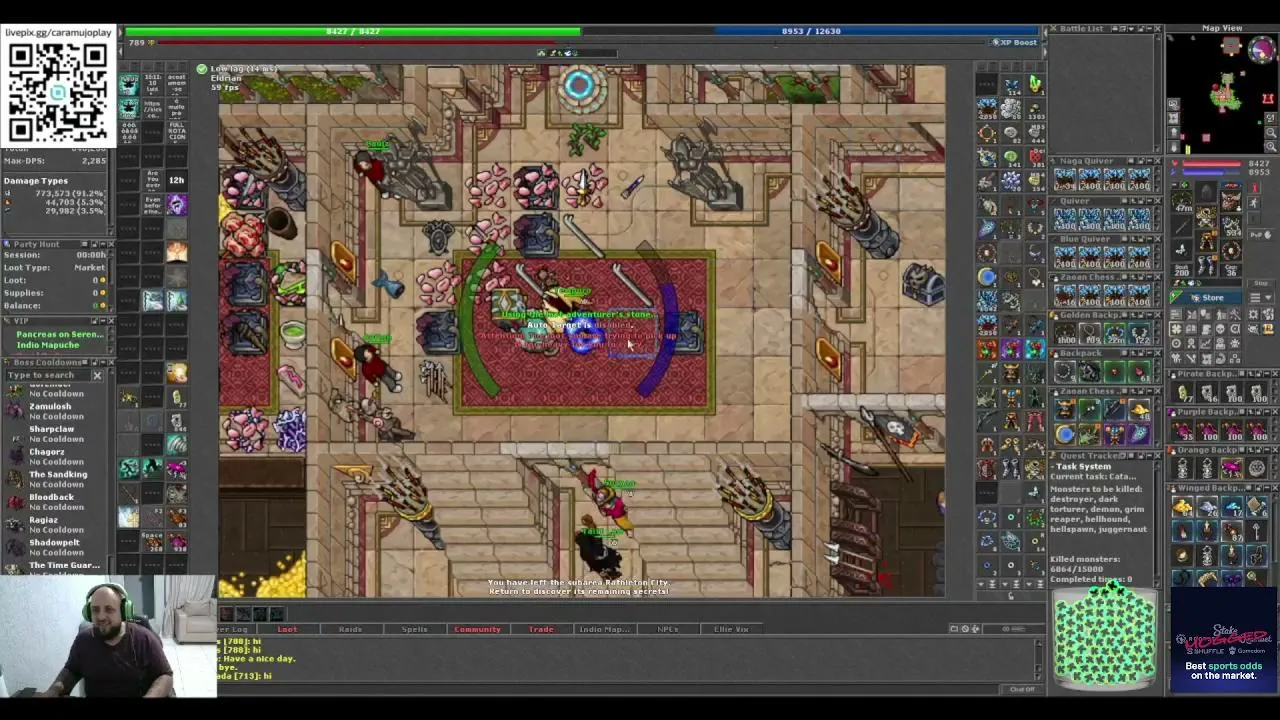Click the blue crescent moon action bar item
This screenshot has height=720, width=1280.
(987, 278)
